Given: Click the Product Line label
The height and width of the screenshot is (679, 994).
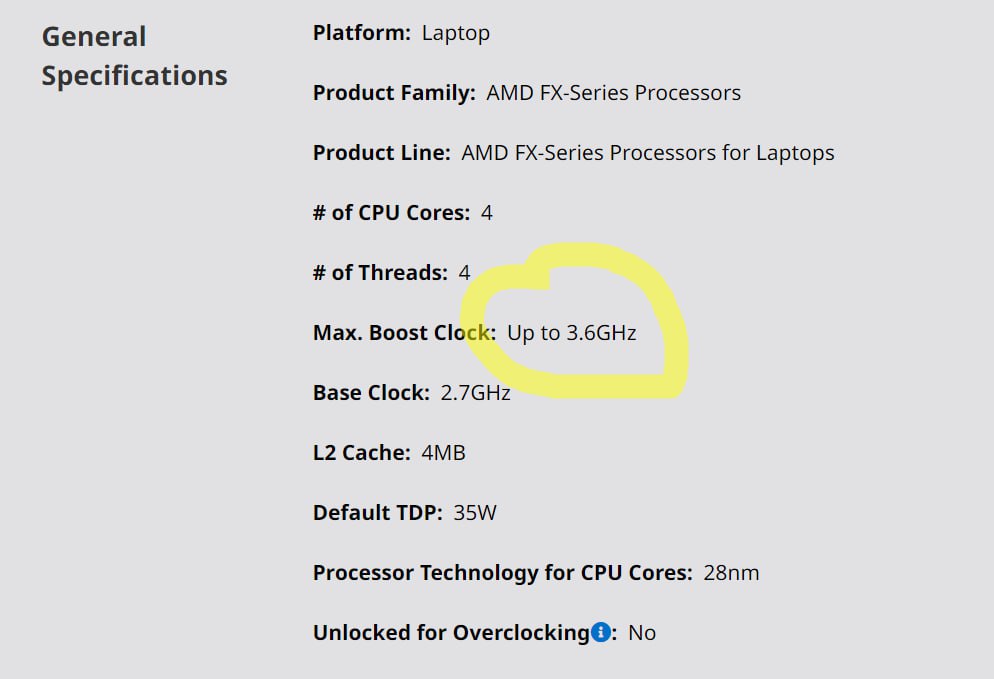Looking at the screenshot, I should click(382, 153).
